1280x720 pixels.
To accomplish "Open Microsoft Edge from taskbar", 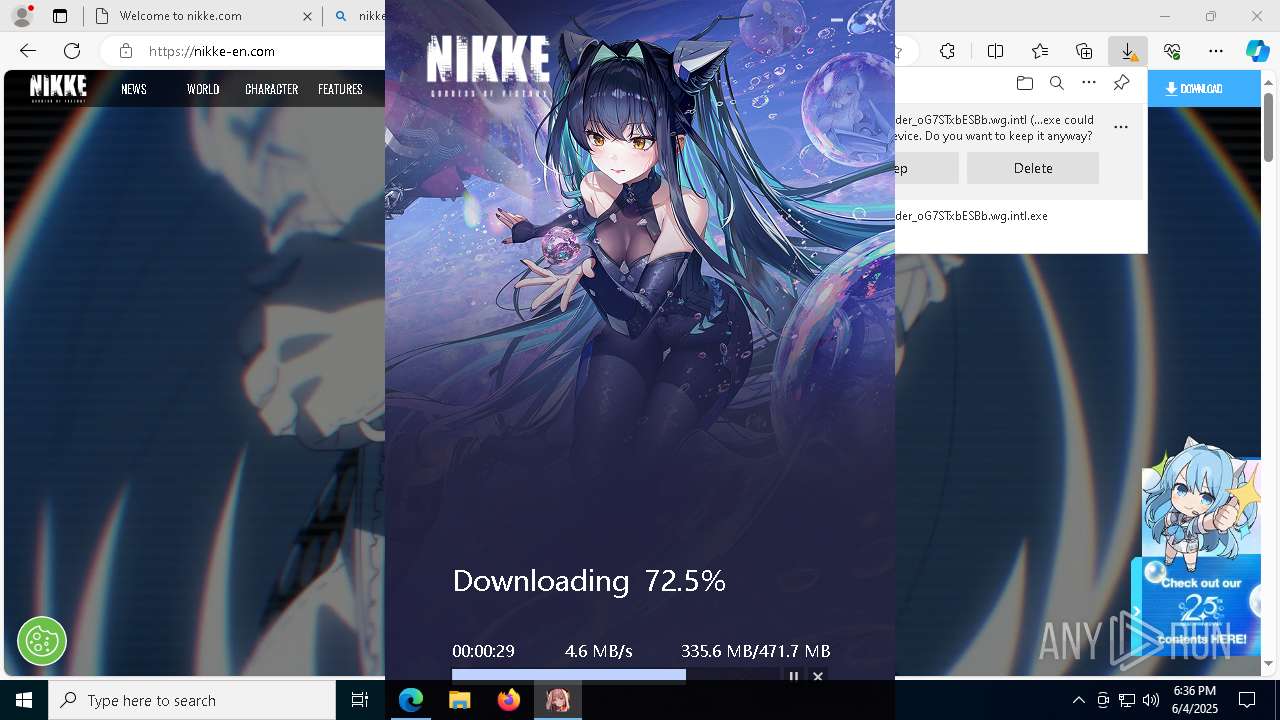I will tap(411, 700).
